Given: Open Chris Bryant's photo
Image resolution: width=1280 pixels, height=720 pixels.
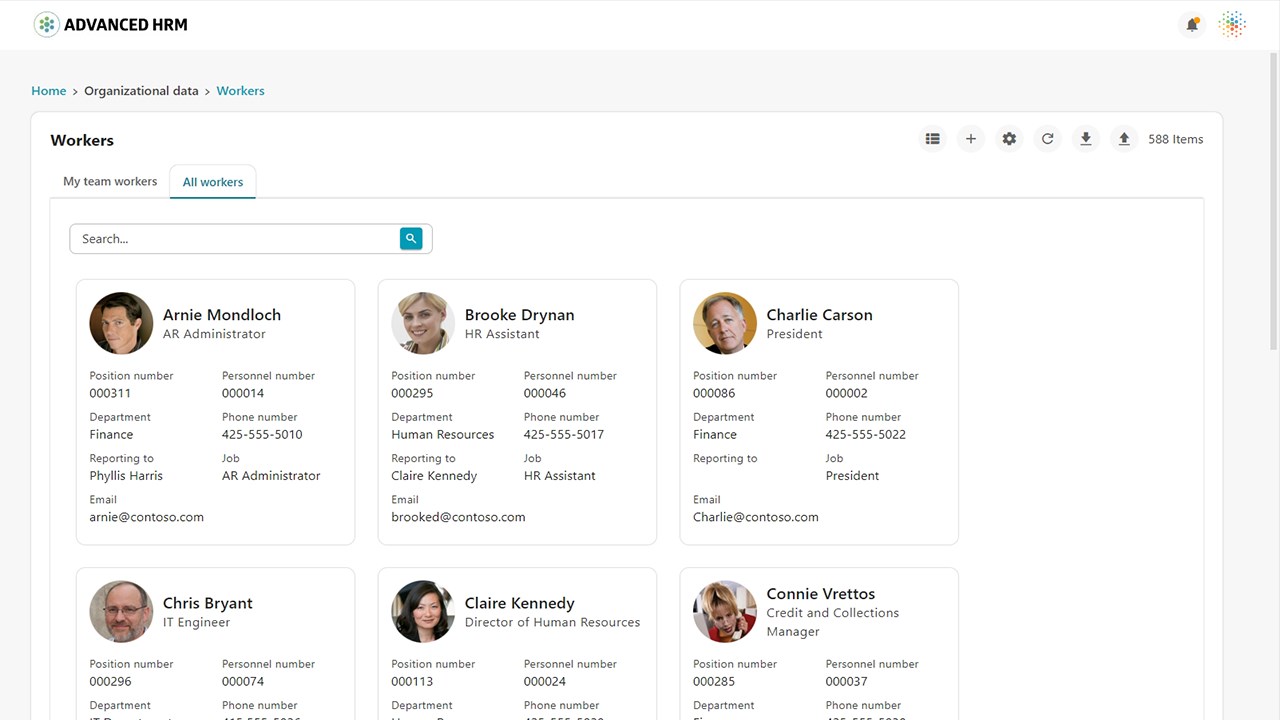Looking at the screenshot, I should click(x=121, y=611).
